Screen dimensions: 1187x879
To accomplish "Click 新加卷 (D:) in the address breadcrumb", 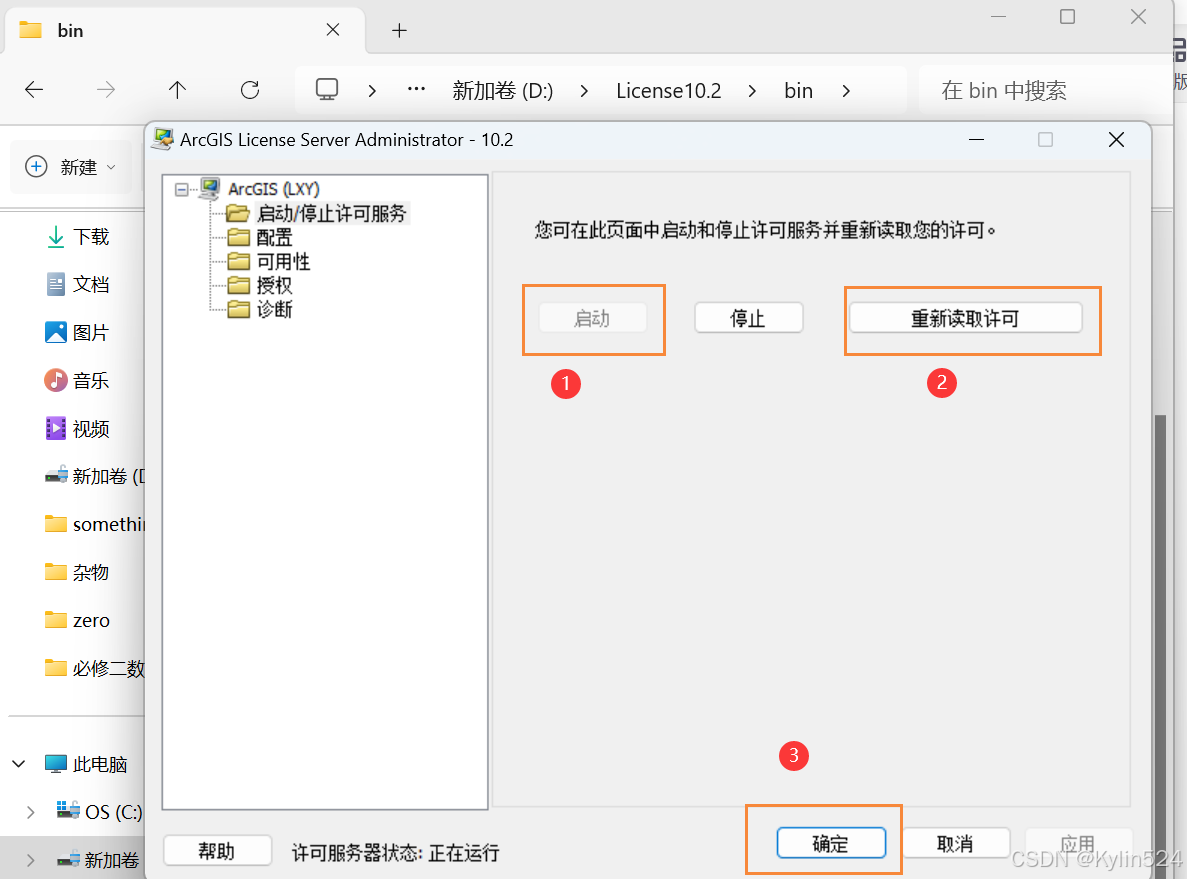I will 503,91.
